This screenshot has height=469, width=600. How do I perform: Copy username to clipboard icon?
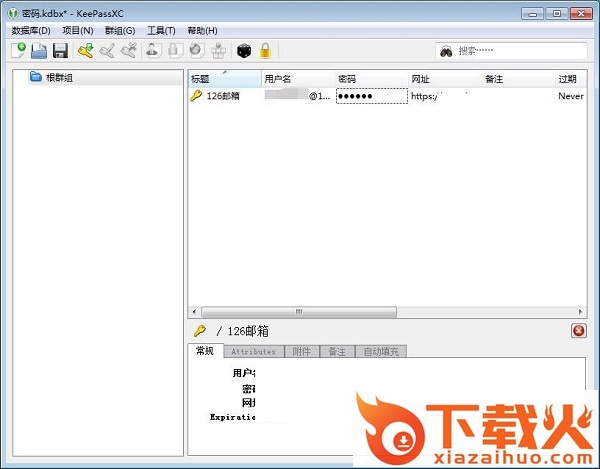click(x=153, y=50)
